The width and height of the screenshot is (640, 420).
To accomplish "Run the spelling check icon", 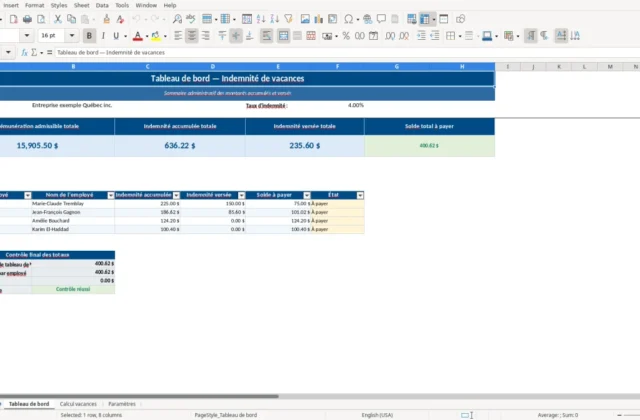I will (x=191, y=19).
